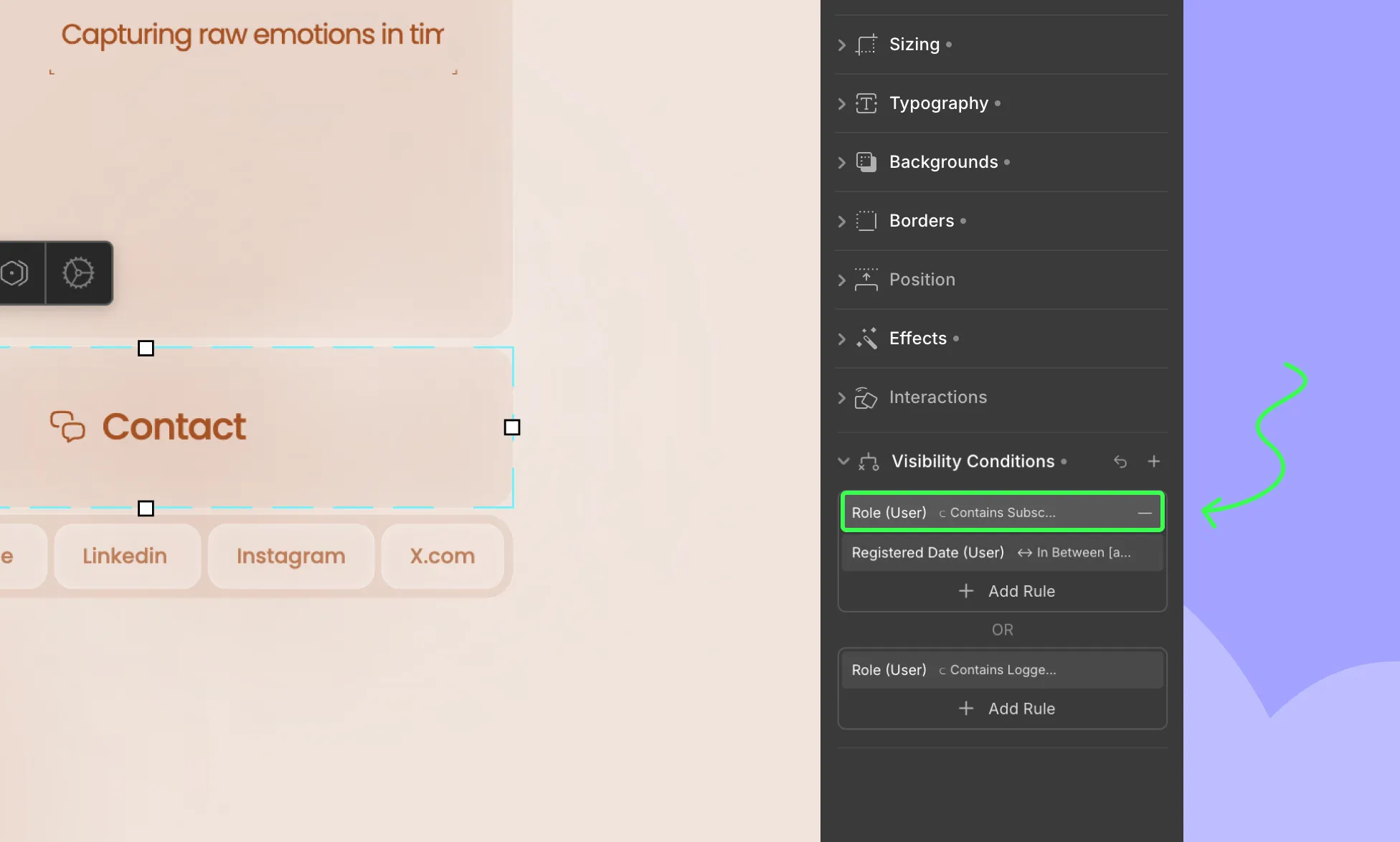
Task: Click the Typography section label
Action: coord(939,103)
